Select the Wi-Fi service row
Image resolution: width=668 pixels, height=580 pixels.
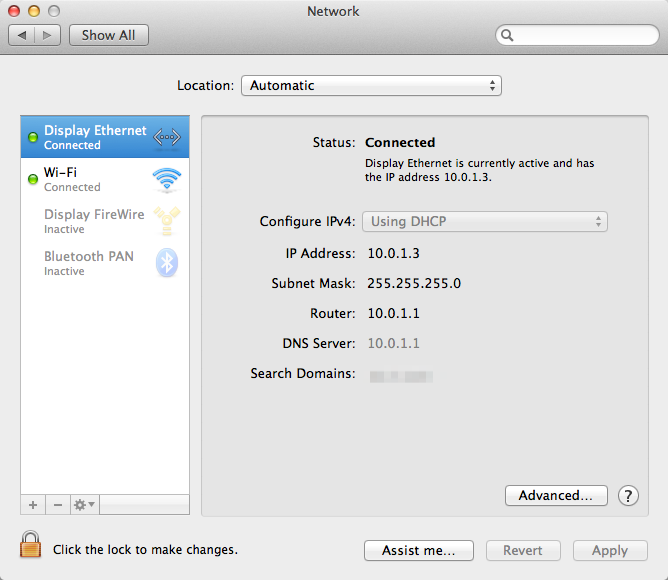tap(105, 179)
